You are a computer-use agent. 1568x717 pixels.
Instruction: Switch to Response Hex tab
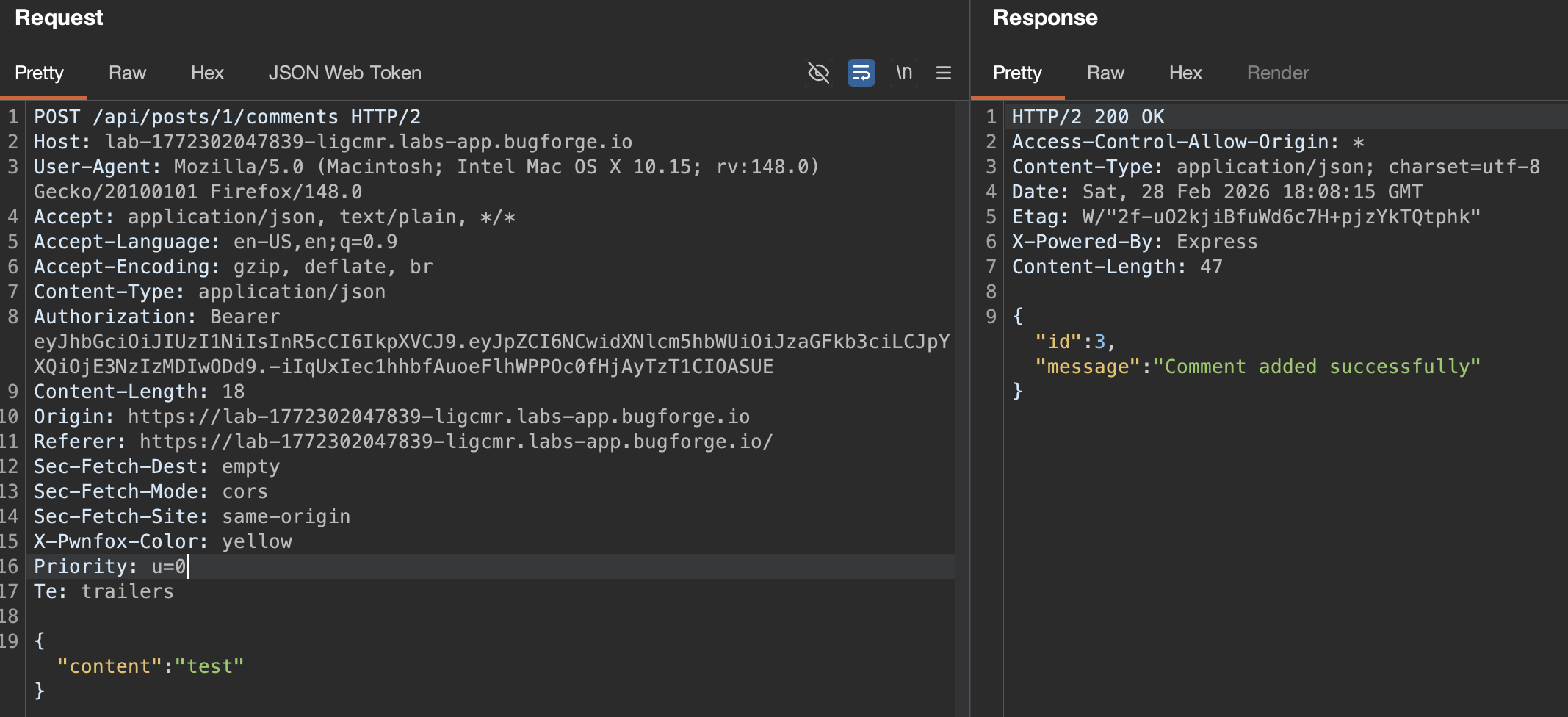point(1185,73)
